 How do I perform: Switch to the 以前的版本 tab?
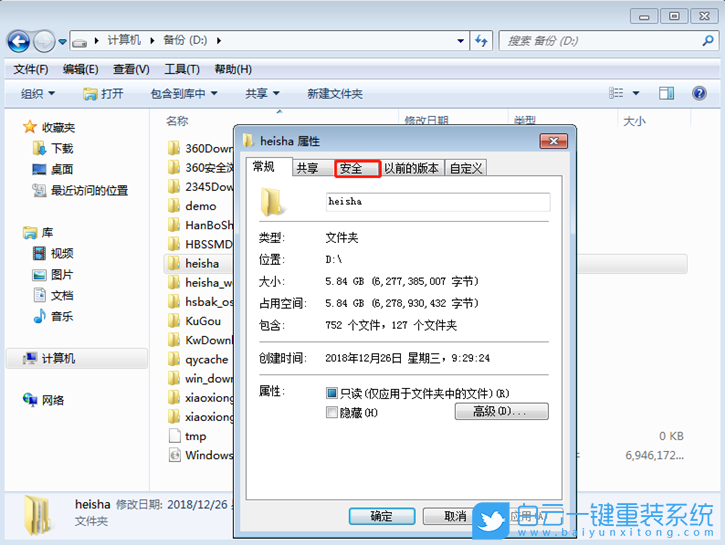tap(412, 168)
